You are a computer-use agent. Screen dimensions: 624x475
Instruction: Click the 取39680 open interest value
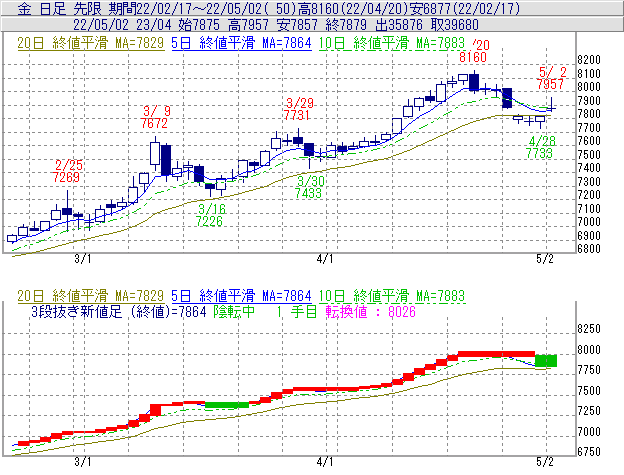point(454,25)
